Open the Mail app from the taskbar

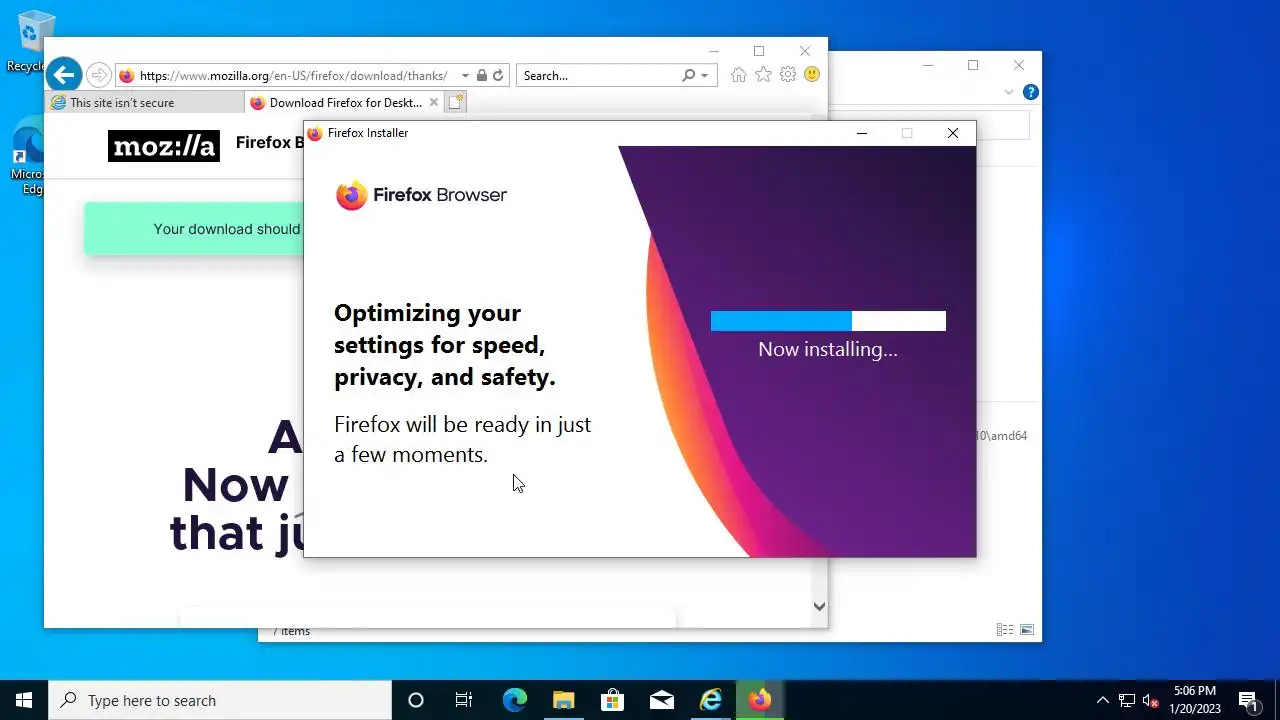click(661, 700)
